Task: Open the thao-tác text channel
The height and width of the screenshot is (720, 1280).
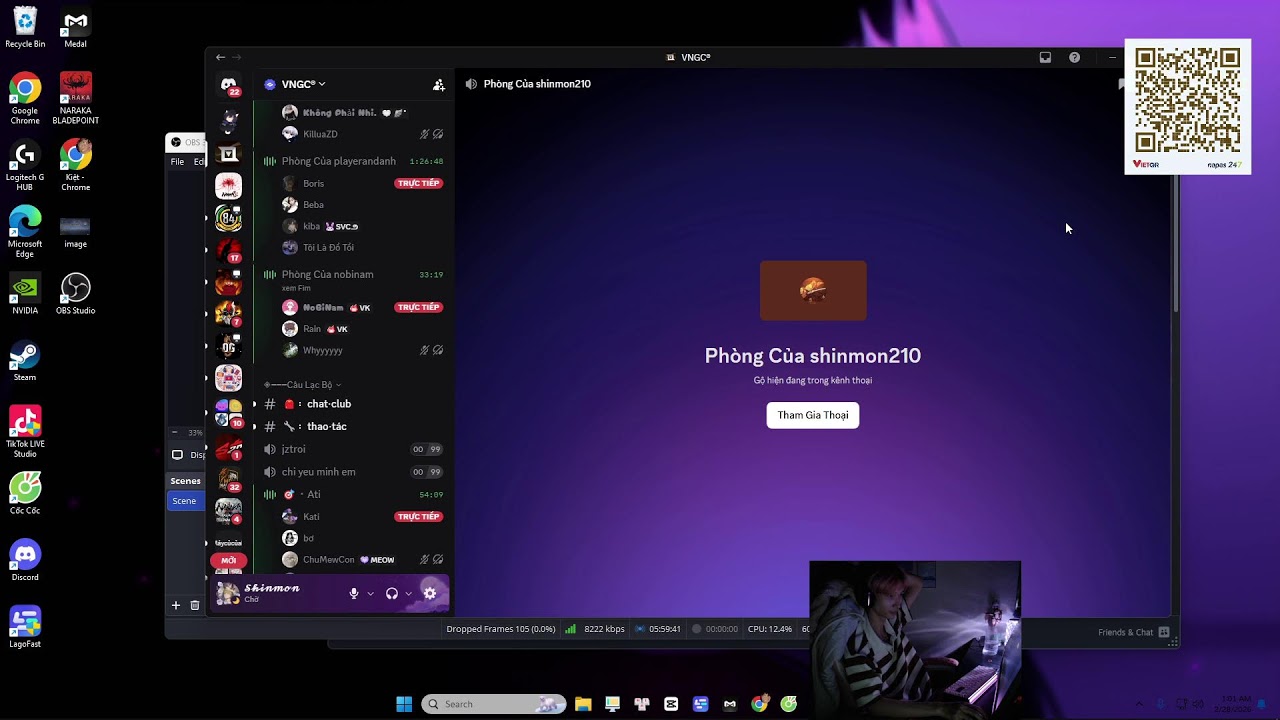Action: 327,427
